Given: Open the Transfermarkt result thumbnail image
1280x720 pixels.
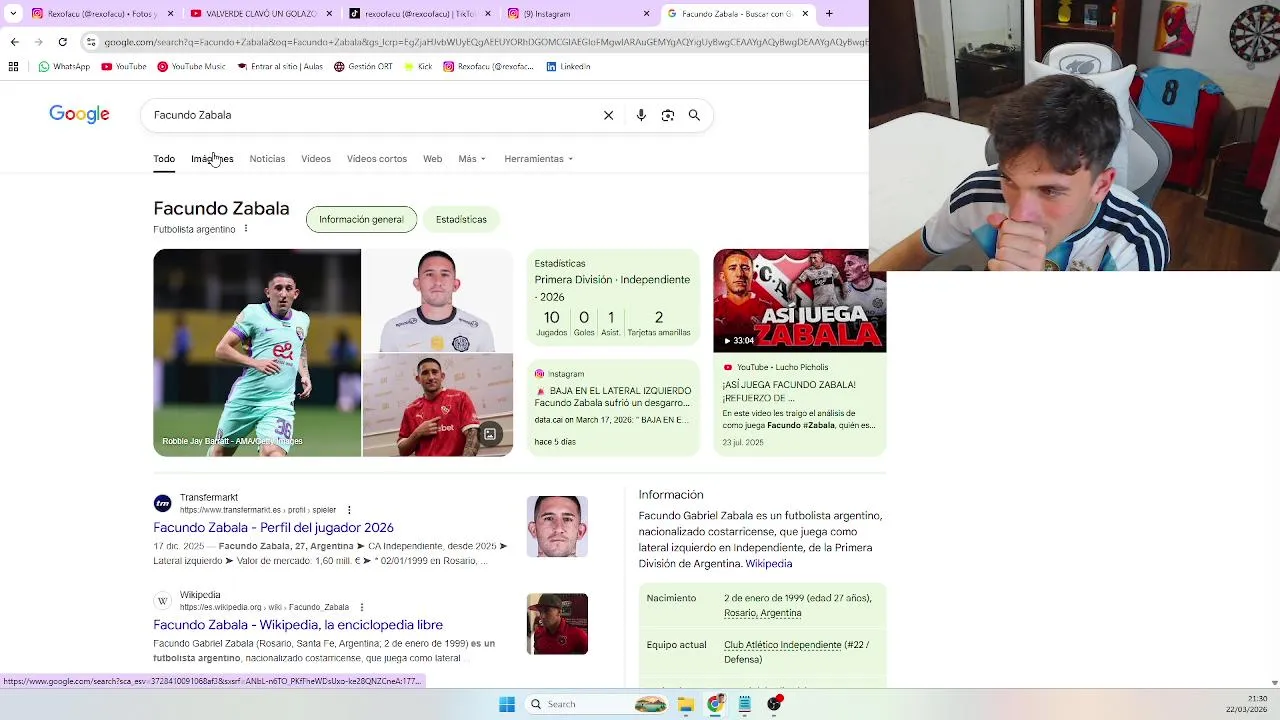Looking at the screenshot, I should tap(557, 526).
